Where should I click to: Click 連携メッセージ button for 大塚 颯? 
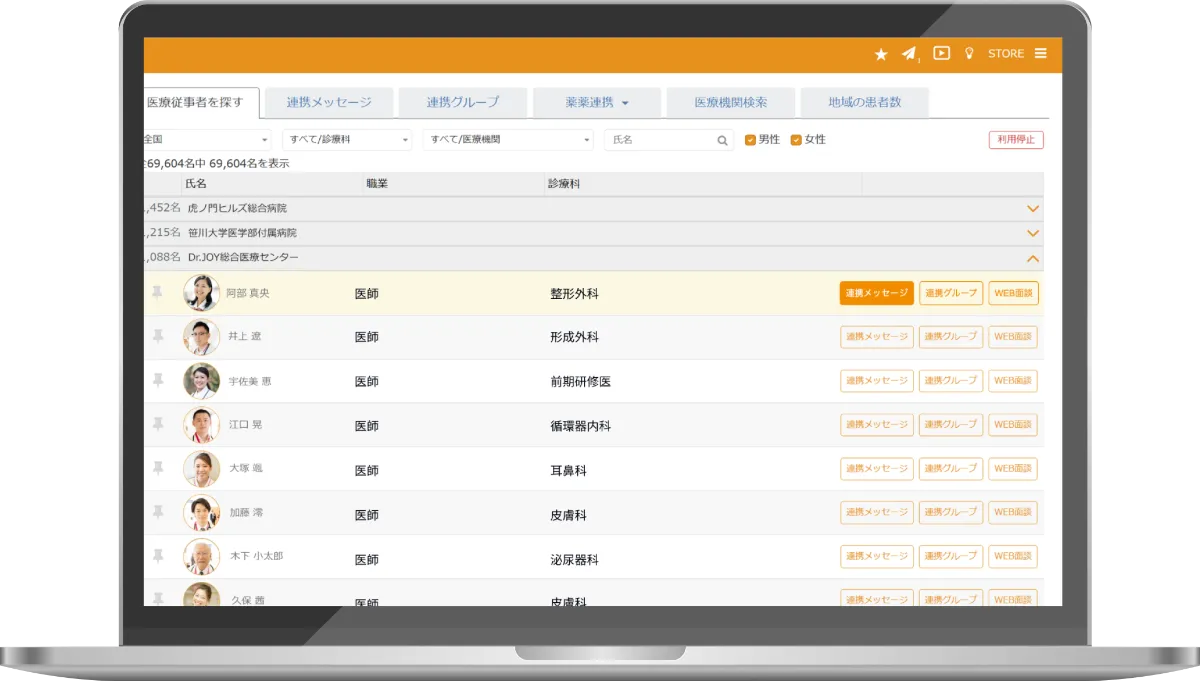pyautogui.click(x=877, y=469)
